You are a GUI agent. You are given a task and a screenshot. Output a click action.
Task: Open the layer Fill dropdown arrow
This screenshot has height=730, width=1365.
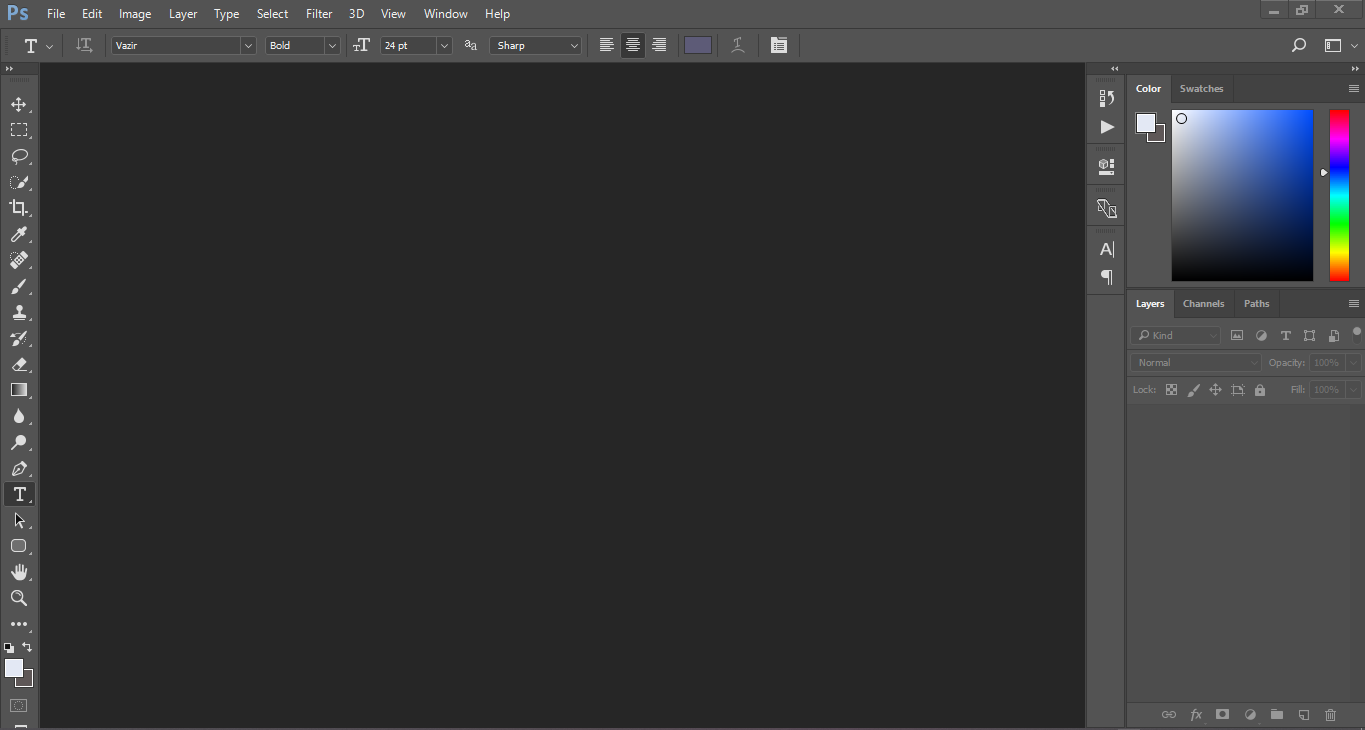pyautogui.click(x=1353, y=390)
